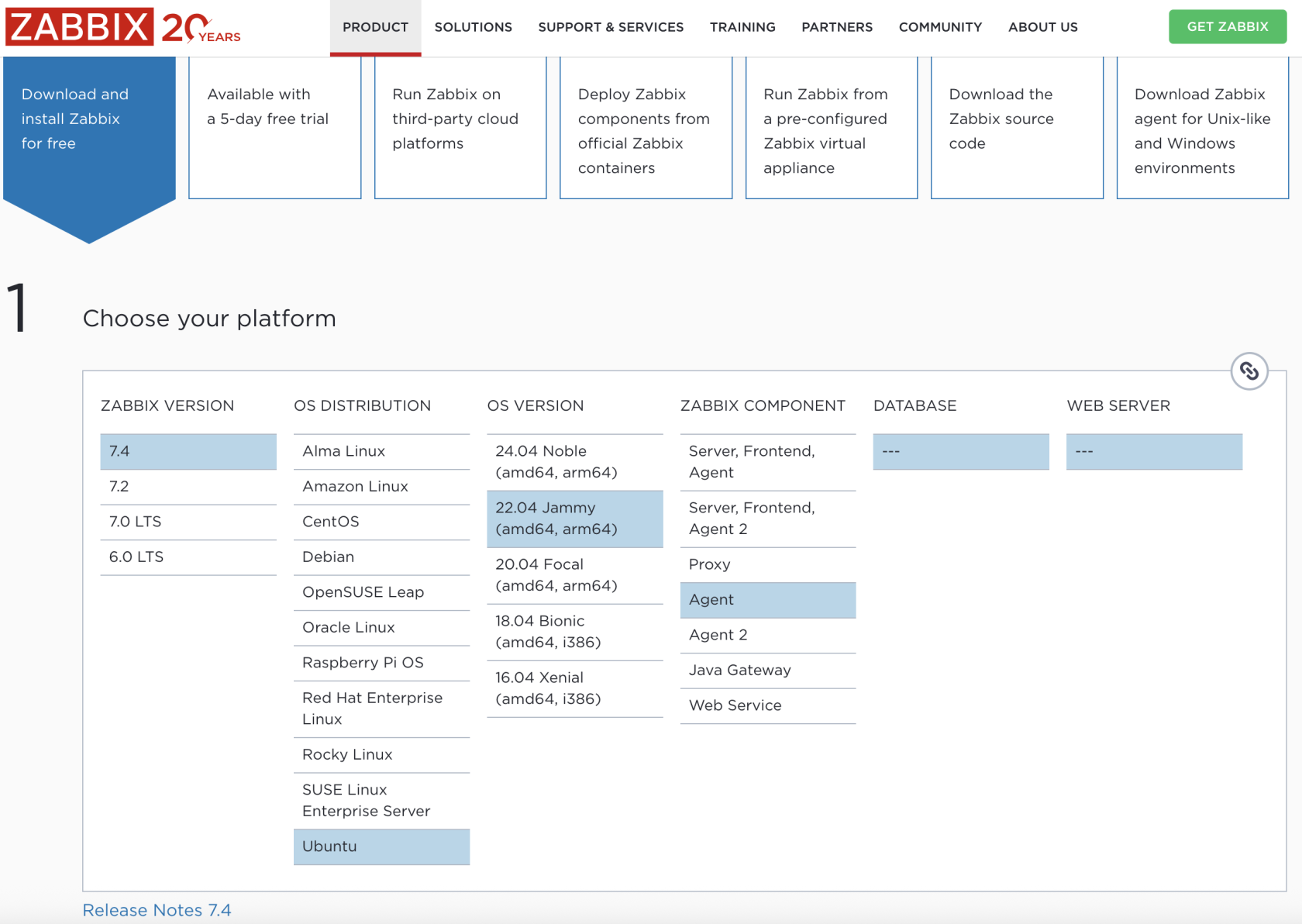Viewport: 1302px width, 924px height.
Task: Open the Support & Services menu
Action: (611, 27)
